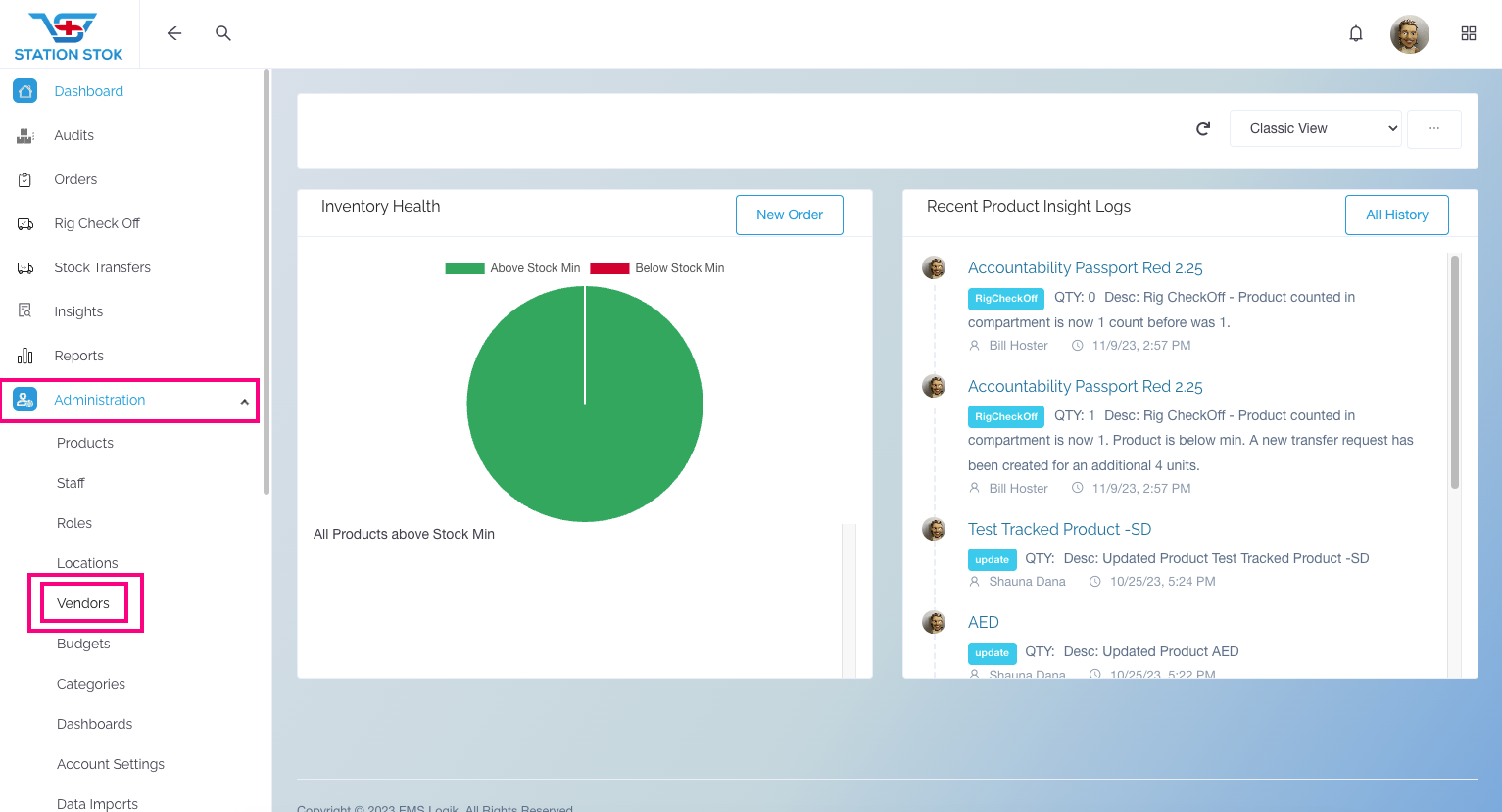Open user profile avatar menu
The image size is (1502, 812).
[1410, 34]
